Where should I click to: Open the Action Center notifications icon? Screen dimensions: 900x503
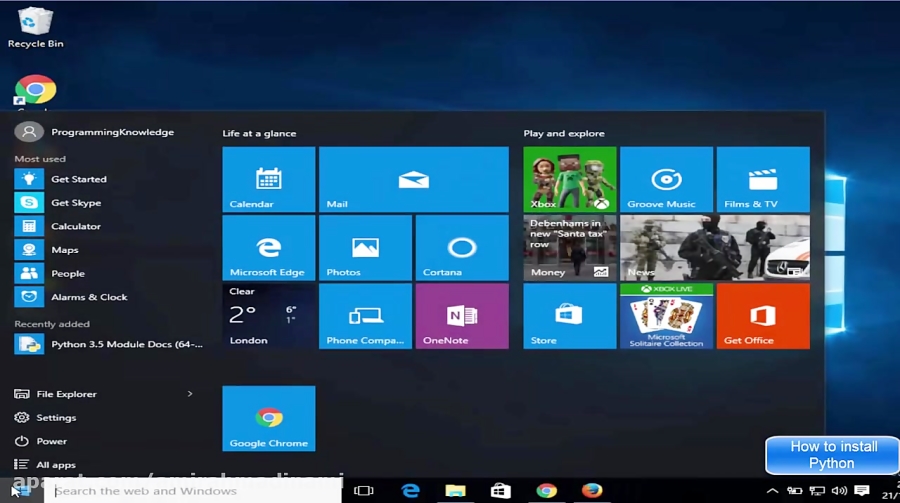[x=862, y=491]
